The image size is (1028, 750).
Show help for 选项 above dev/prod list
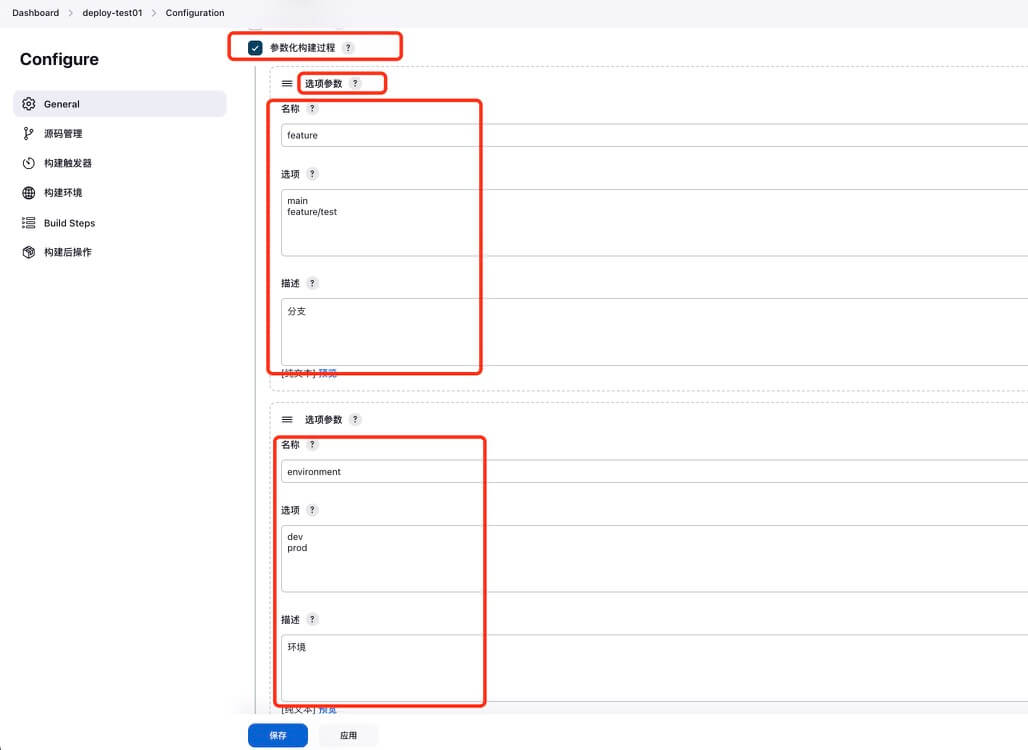312,510
